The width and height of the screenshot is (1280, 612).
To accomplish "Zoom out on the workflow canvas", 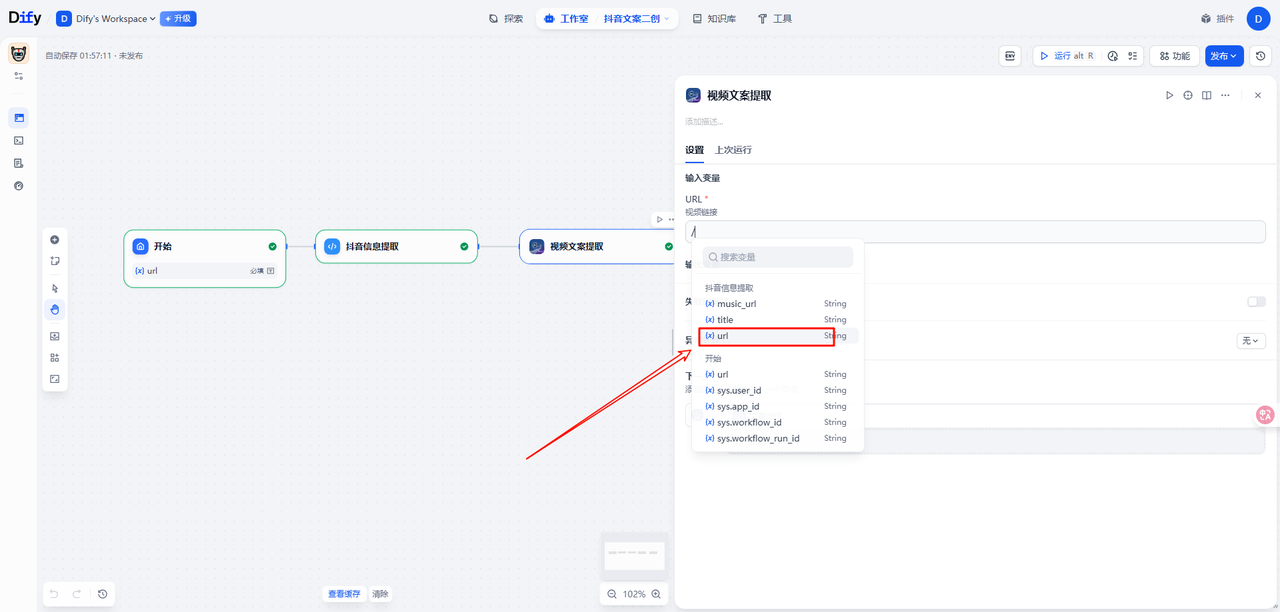I will pyautogui.click(x=611, y=594).
